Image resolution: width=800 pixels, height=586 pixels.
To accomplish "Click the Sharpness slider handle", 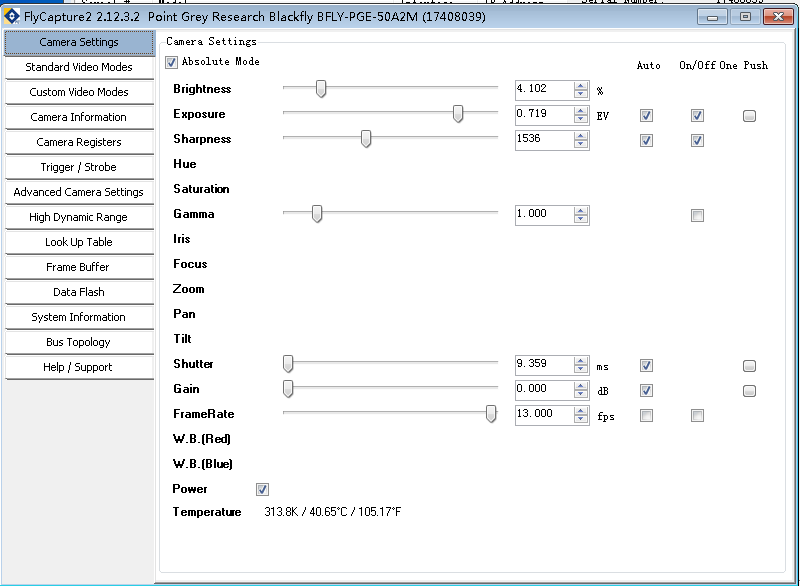I will click(x=366, y=139).
